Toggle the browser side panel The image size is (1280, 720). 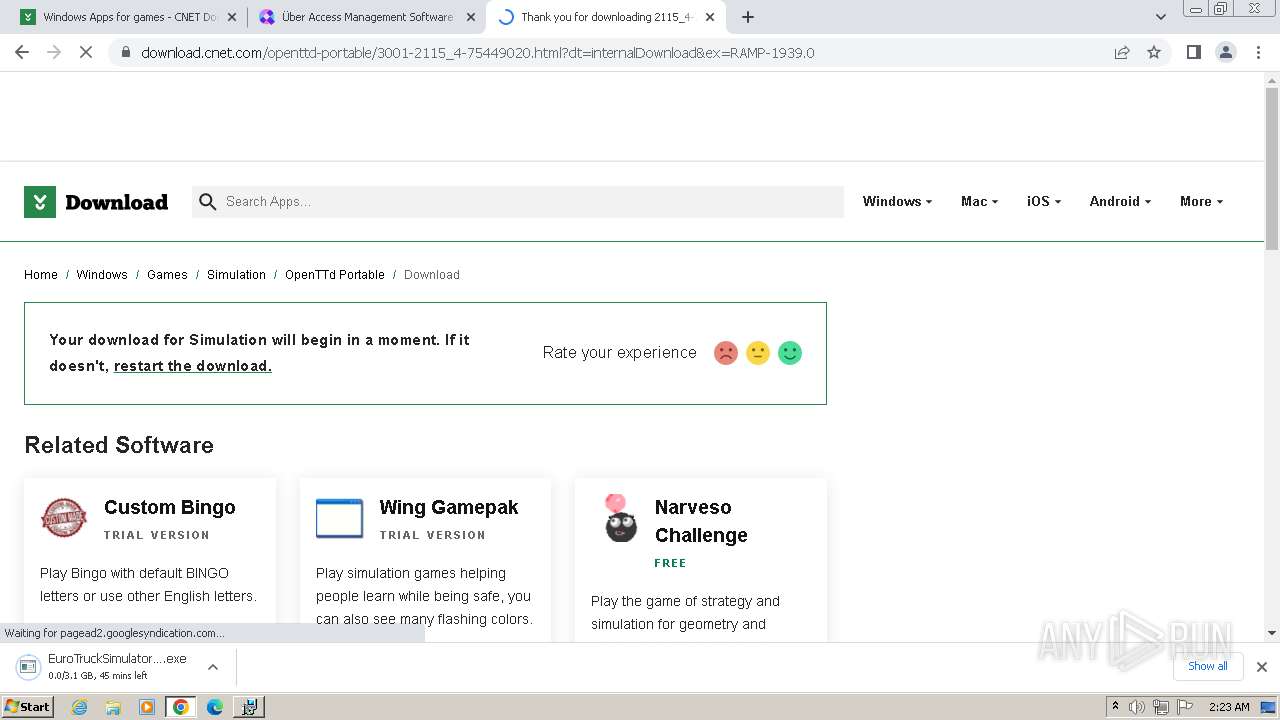point(1193,52)
